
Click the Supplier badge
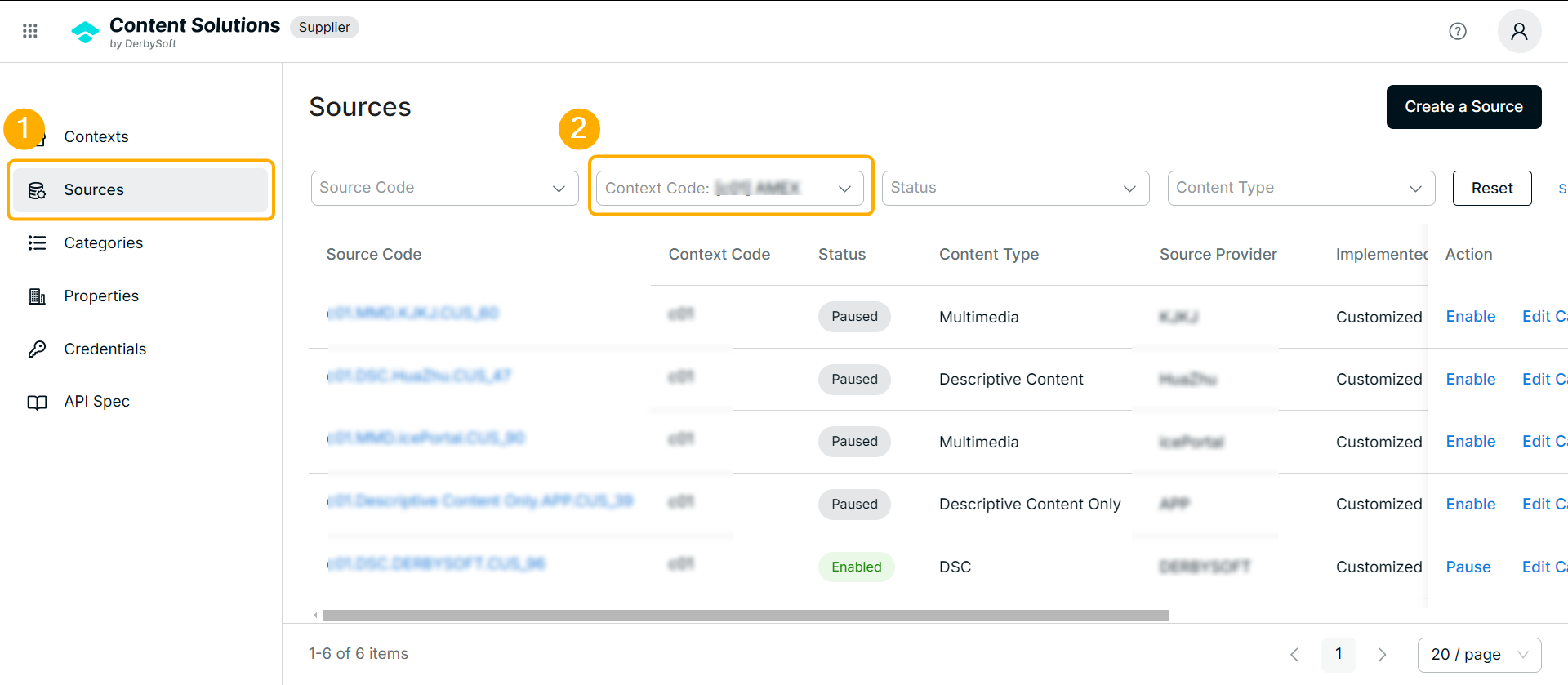[x=324, y=27]
